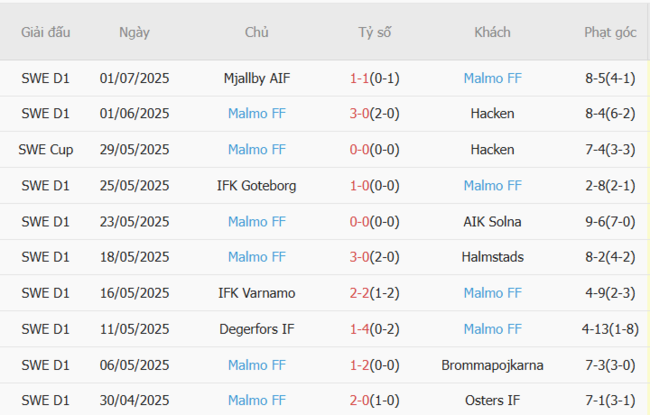Open the IFK Goteborg team link
The height and width of the screenshot is (415, 650).
(256, 185)
